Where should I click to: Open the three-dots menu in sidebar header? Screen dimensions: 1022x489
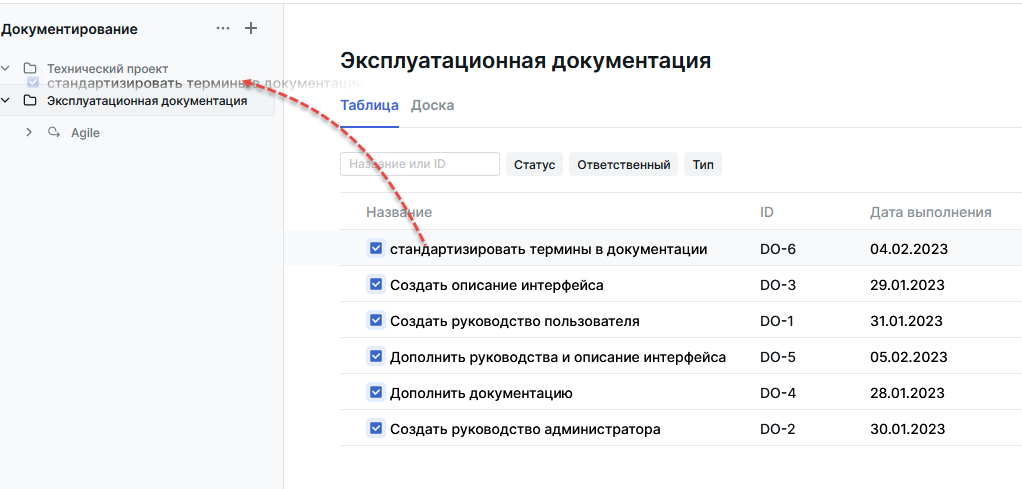tap(222, 29)
